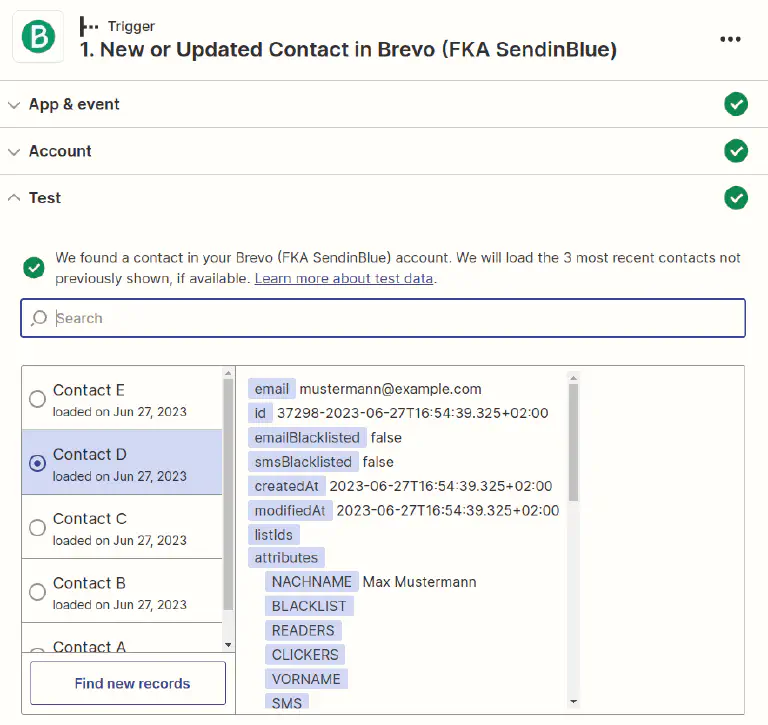This screenshot has height=725, width=768.
Task: Expand the Account section
Action: click(60, 151)
